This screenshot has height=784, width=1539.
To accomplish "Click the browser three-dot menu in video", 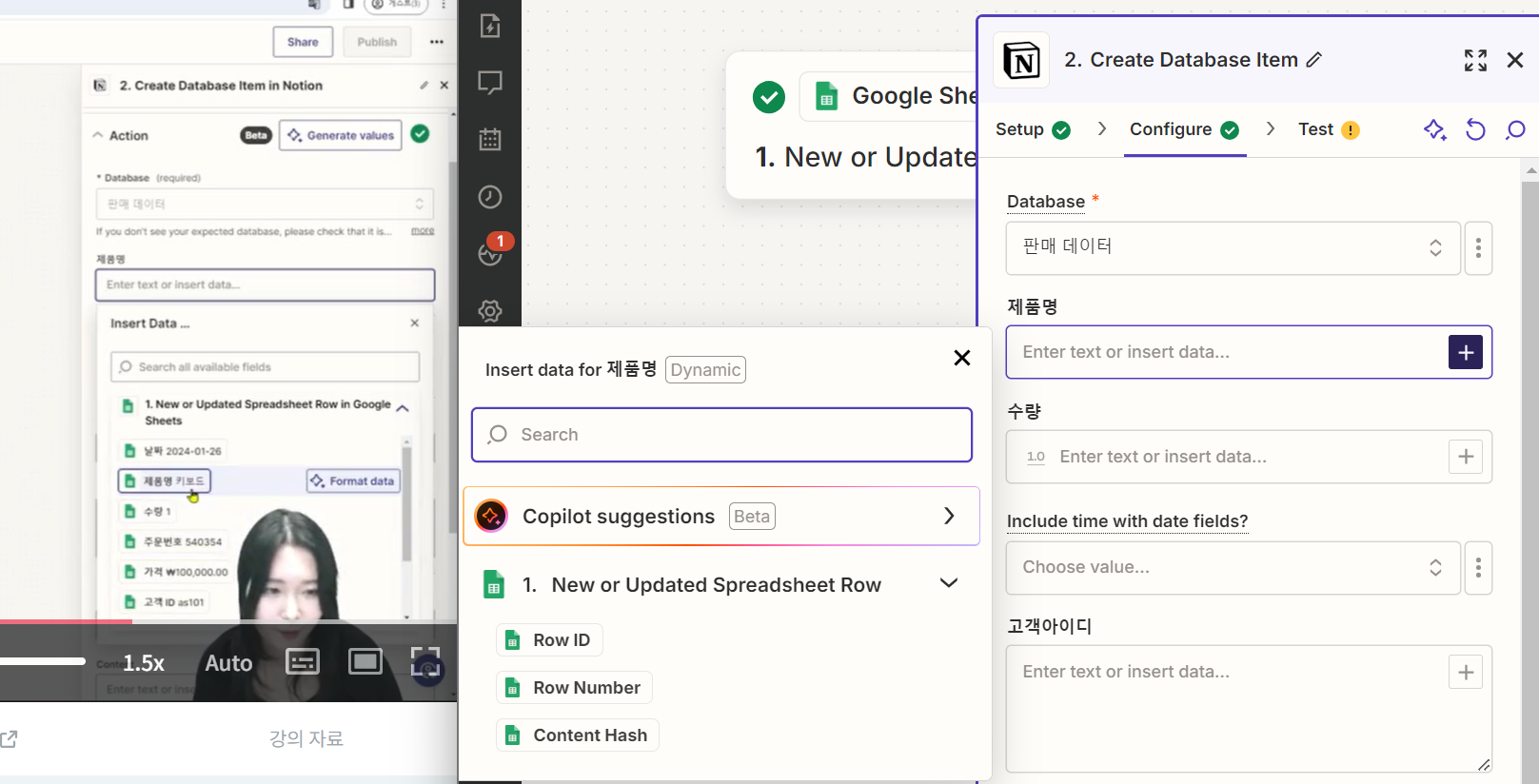I will click(x=444, y=5).
